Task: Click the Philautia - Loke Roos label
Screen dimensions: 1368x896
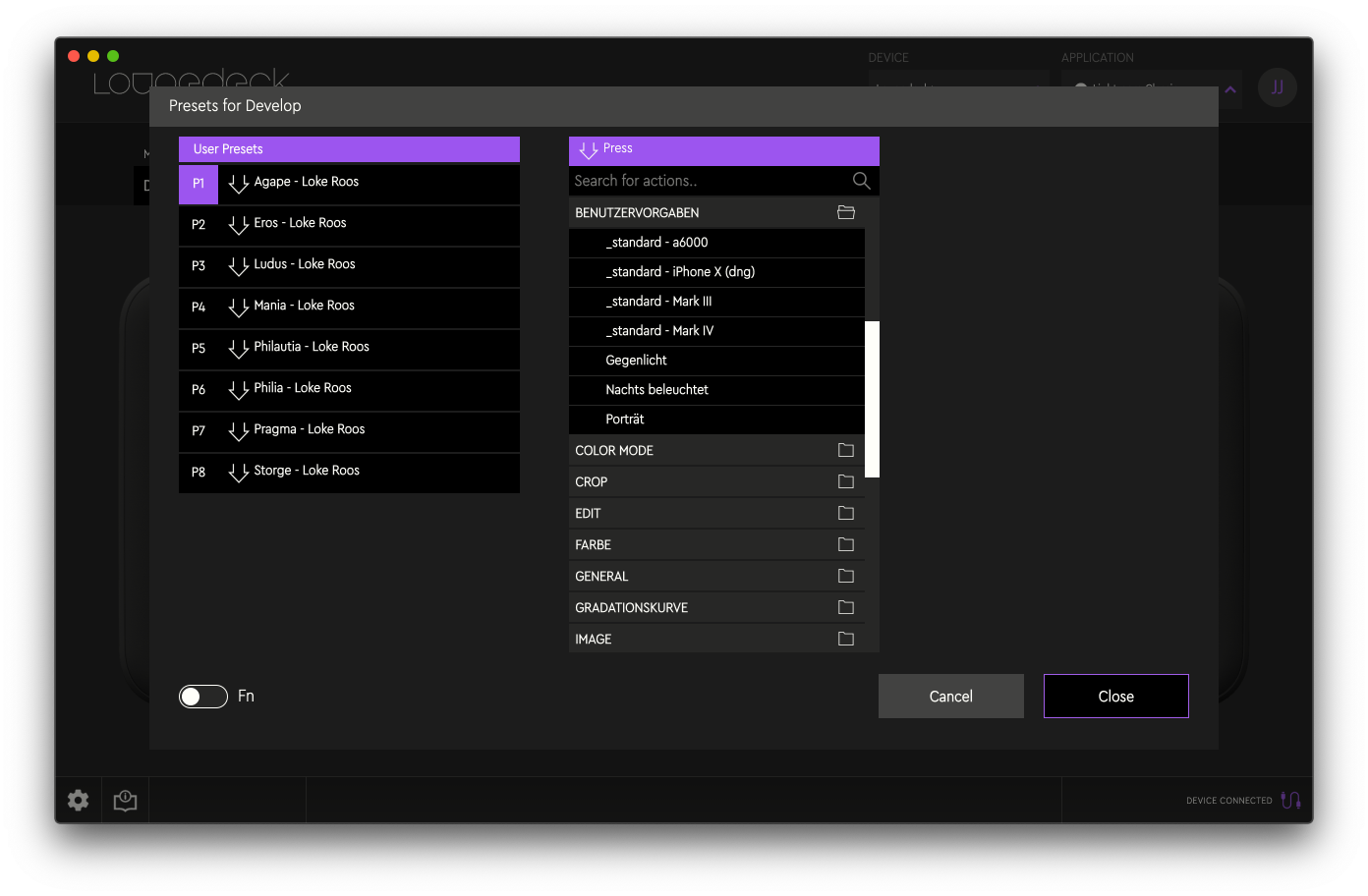Action: click(312, 347)
